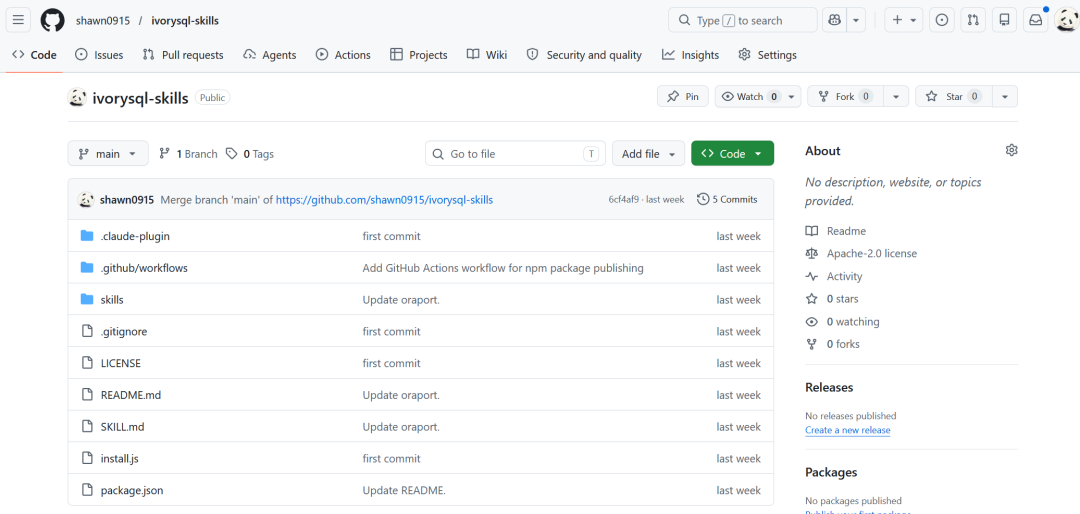The image size is (1080, 514).
Task: View the 1 Branch link
Action: (x=188, y=154)
